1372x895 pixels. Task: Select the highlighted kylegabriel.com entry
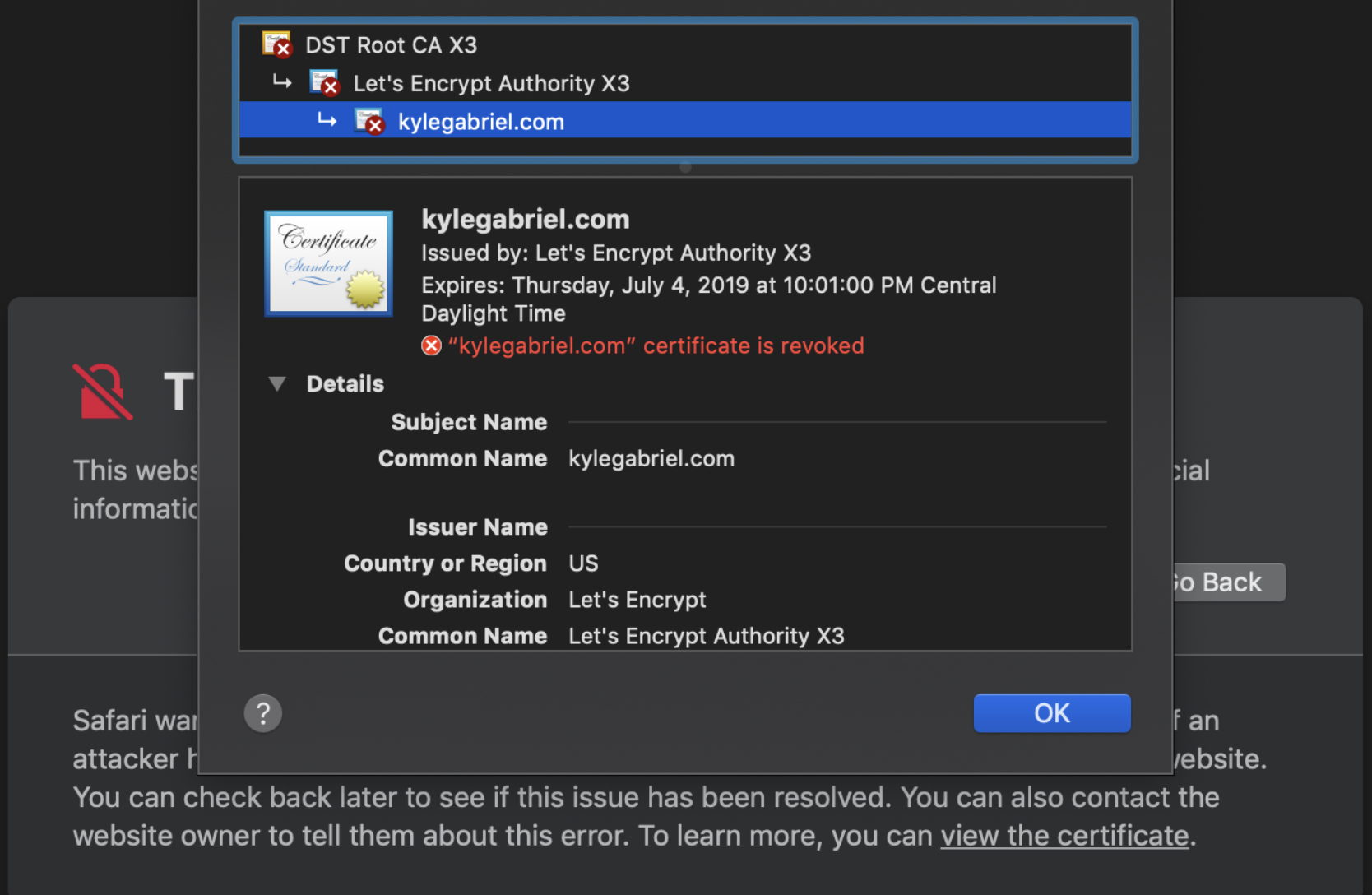point(480,120)
